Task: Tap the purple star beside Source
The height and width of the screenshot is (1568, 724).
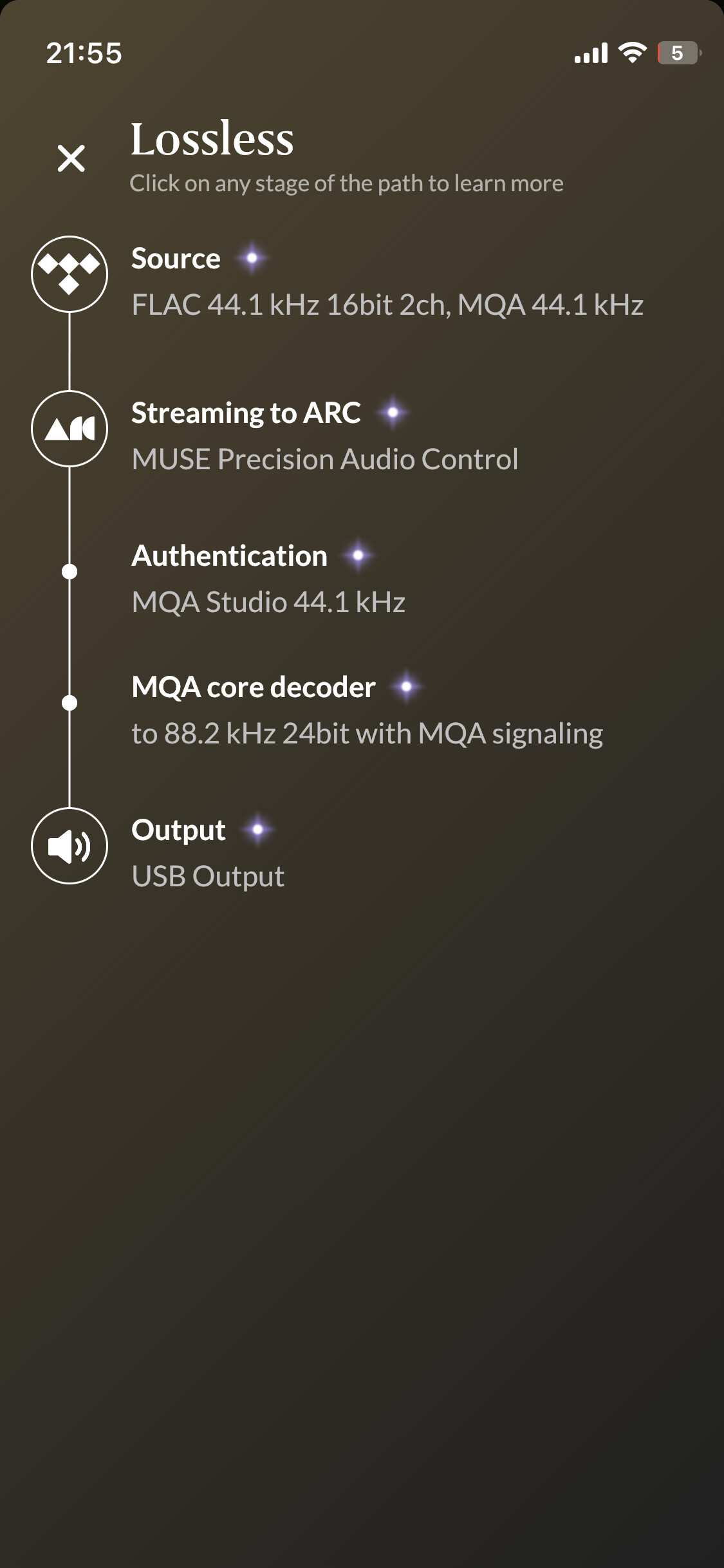Action: coord(252,258)
